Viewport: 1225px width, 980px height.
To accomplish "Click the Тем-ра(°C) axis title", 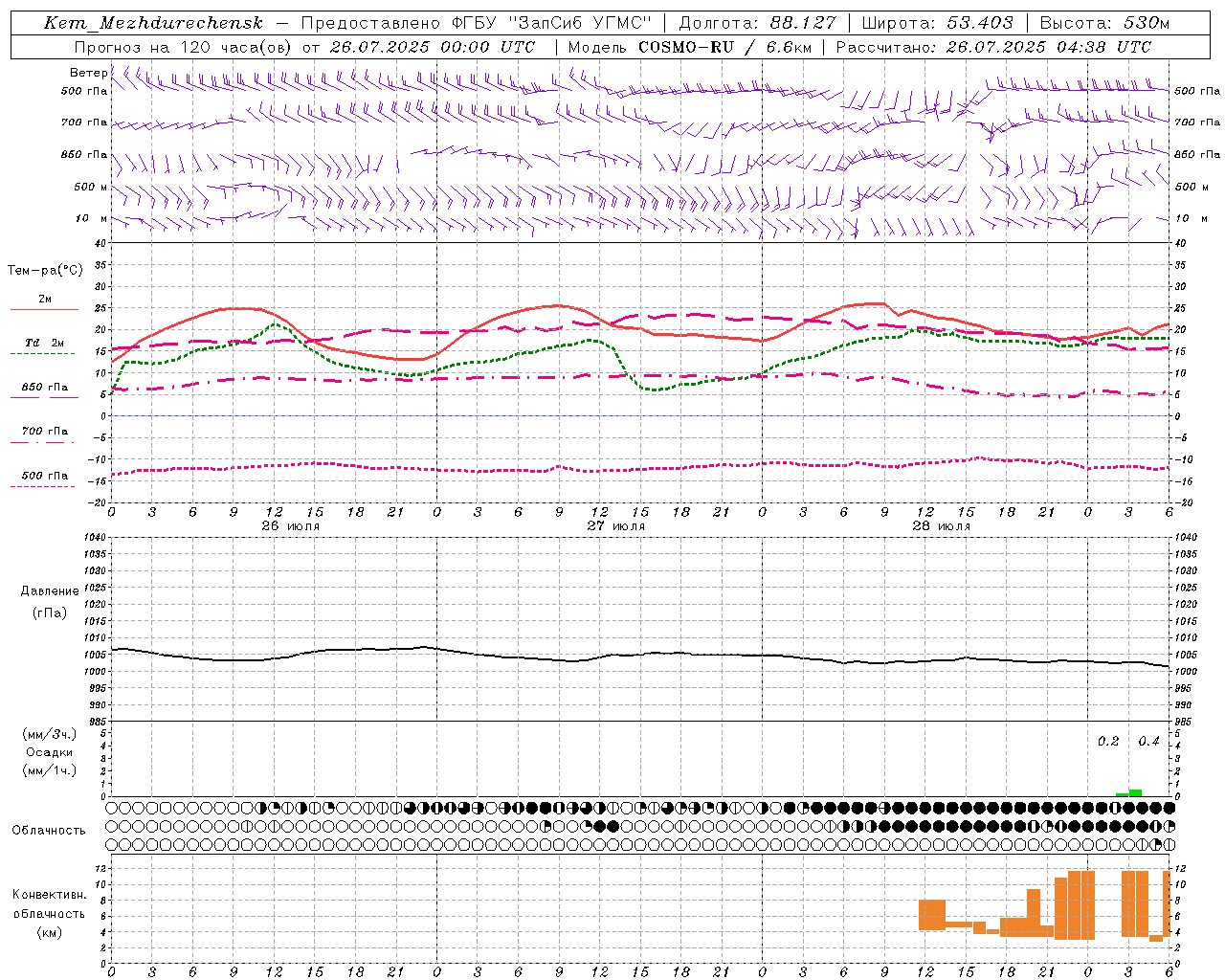I will 45,271.
